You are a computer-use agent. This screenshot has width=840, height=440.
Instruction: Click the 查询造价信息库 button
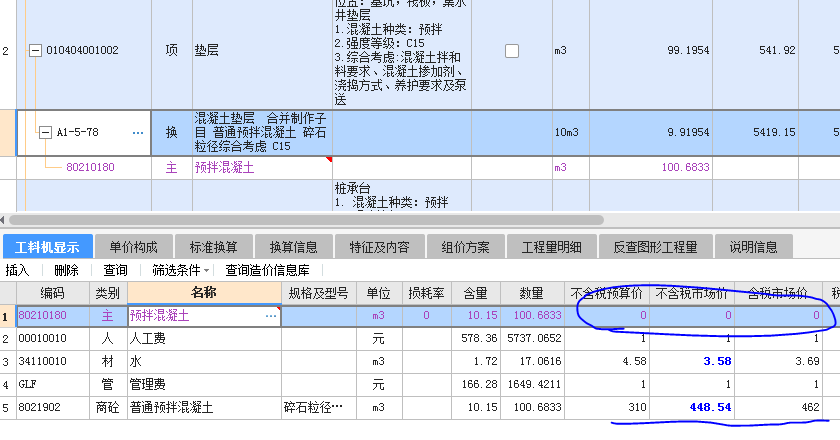(x=267, y=270)
